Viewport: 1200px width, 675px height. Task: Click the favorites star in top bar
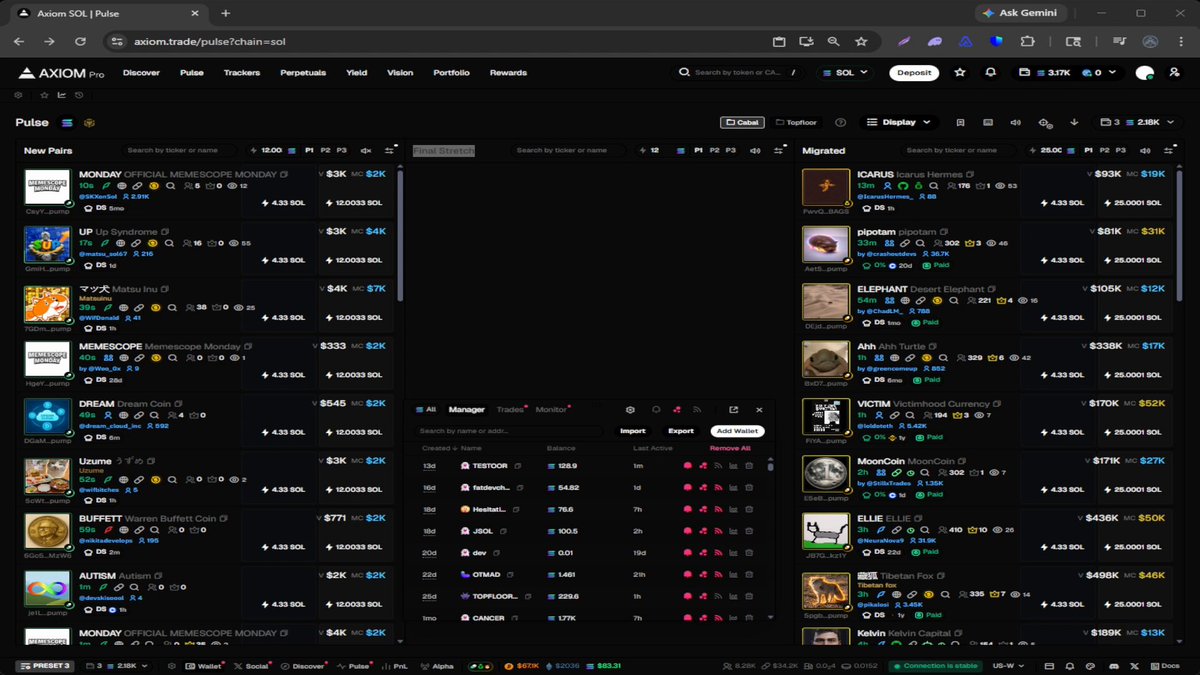click(x=960, y=73)
